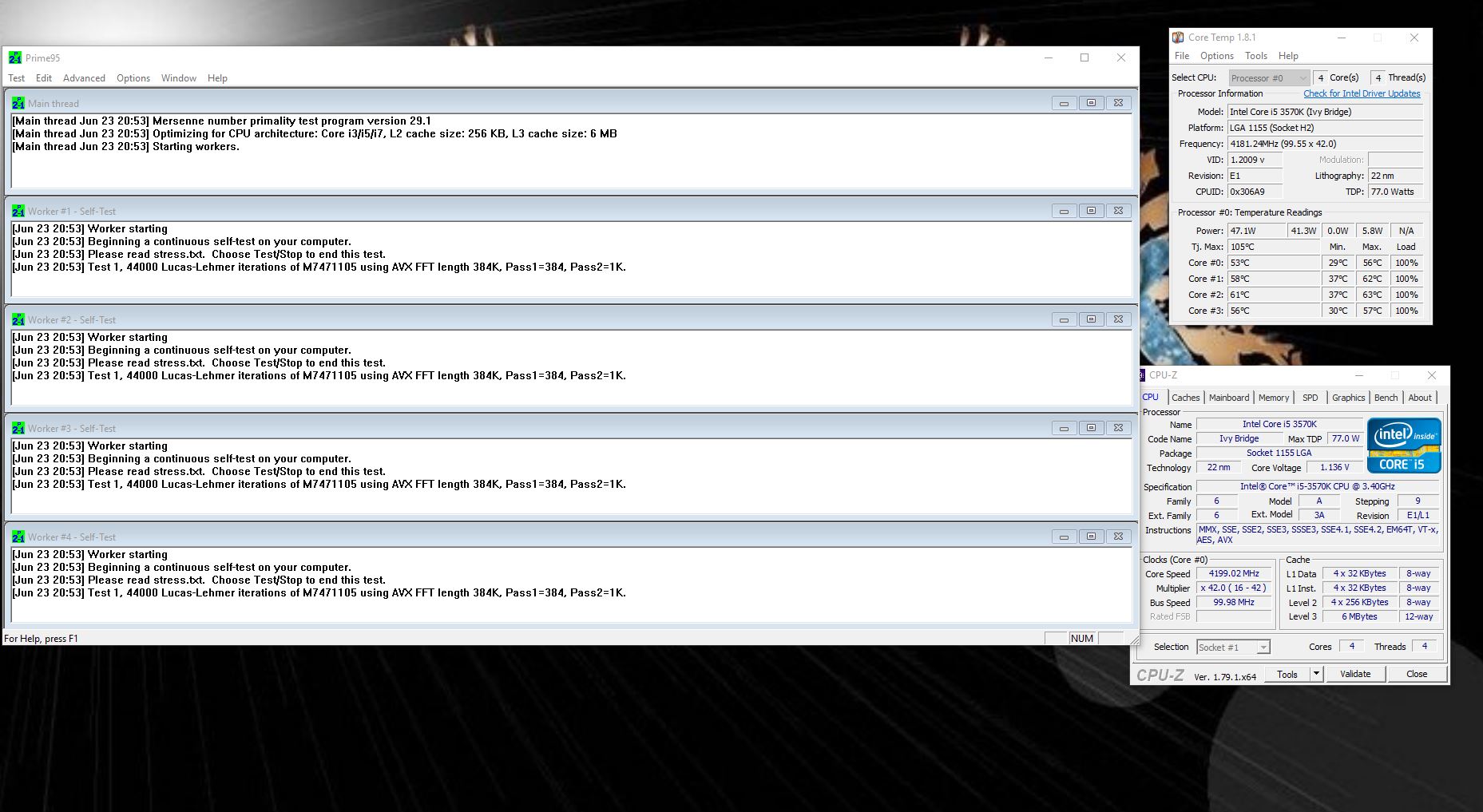Open the File menu in Core Temp
This screenshot has width=1483, height=812.
point(1182,56)
